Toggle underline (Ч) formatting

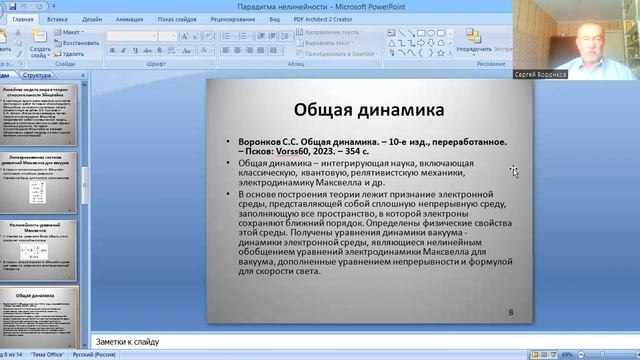click(x=135, y=50)
